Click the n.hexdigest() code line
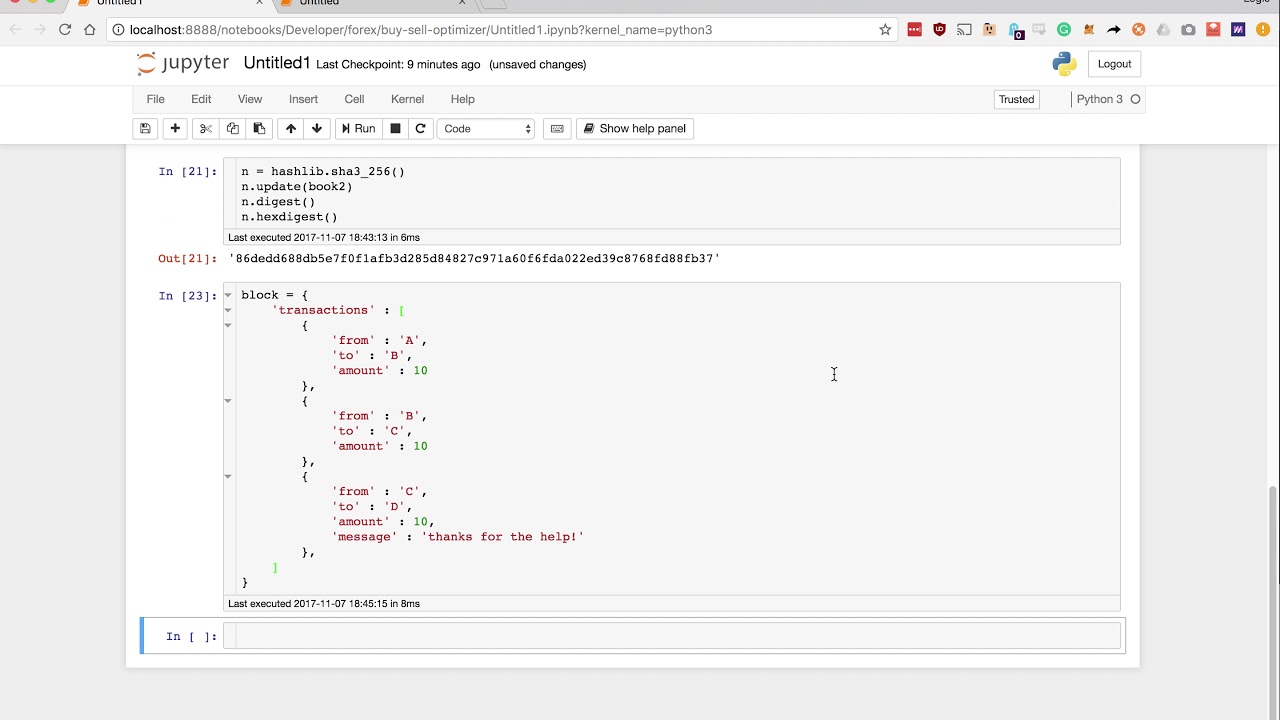1280x720 pixels. click(289, 217)
